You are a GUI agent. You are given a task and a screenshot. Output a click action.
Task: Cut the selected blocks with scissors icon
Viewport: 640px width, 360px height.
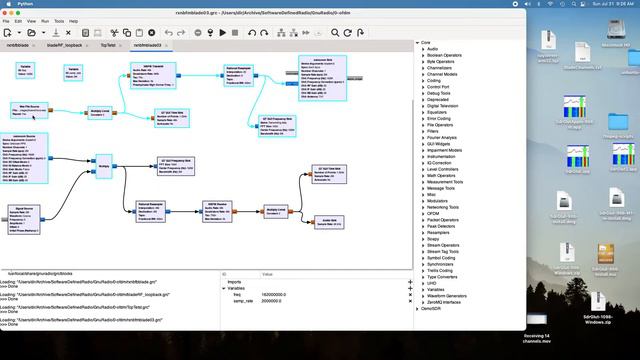click(114, 33)
